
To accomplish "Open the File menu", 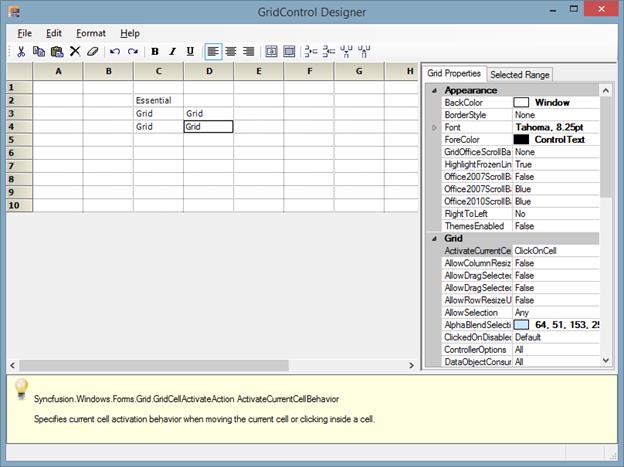I will click(x=25, y=33).
